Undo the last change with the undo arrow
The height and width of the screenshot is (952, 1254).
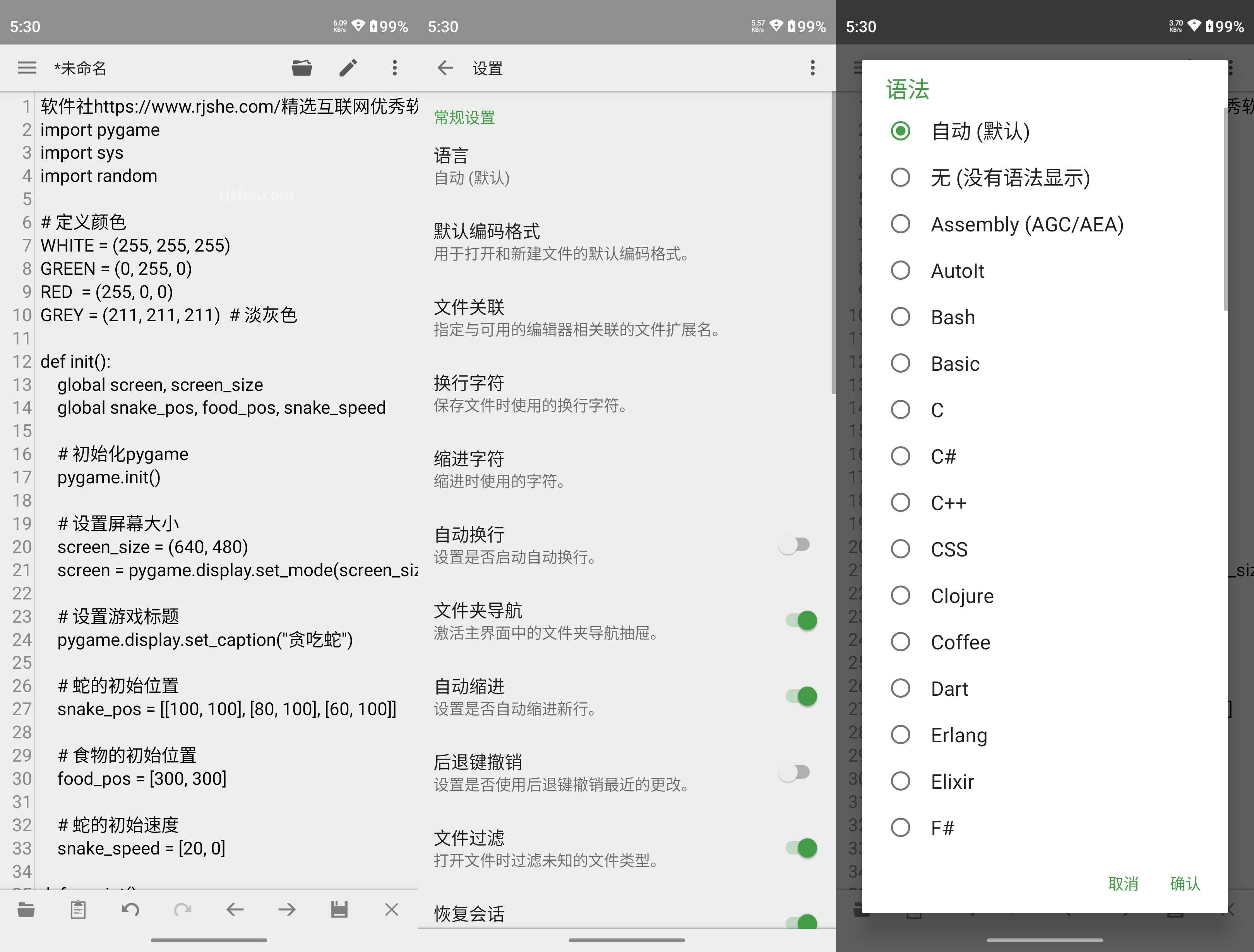[131, 909]
